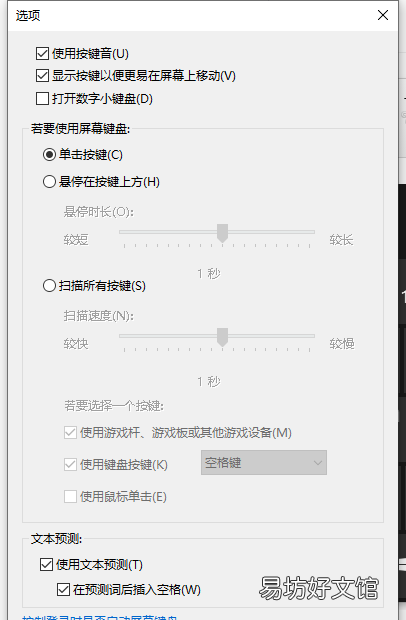Screen dimensions: 406x620
Task: Click the 较长 end of hover slider track
Action: tap(312, 232)
